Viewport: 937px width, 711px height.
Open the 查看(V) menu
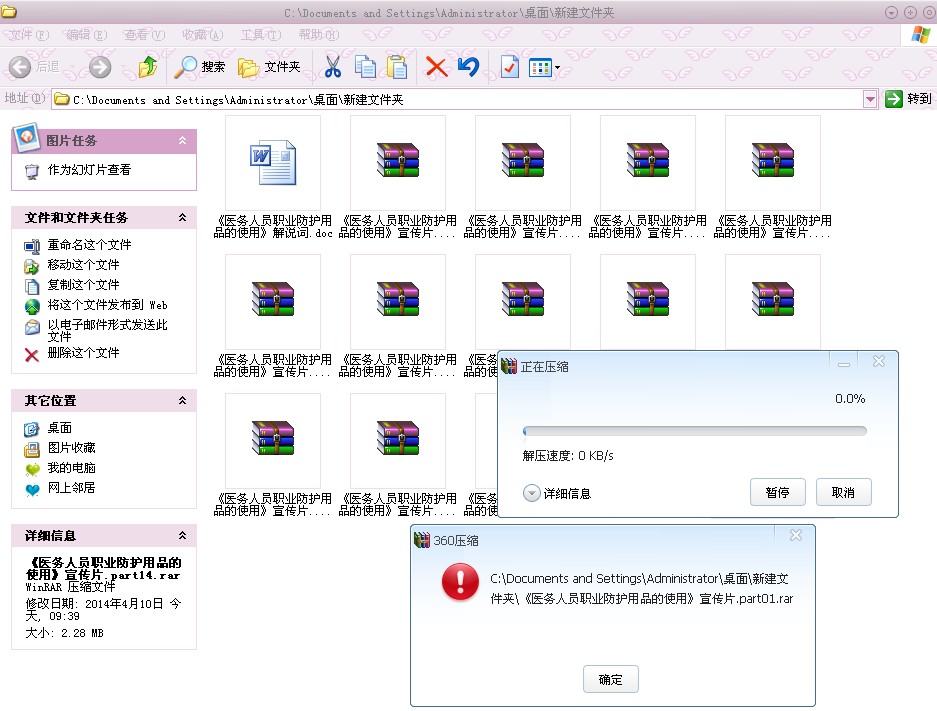coord(143,35)
